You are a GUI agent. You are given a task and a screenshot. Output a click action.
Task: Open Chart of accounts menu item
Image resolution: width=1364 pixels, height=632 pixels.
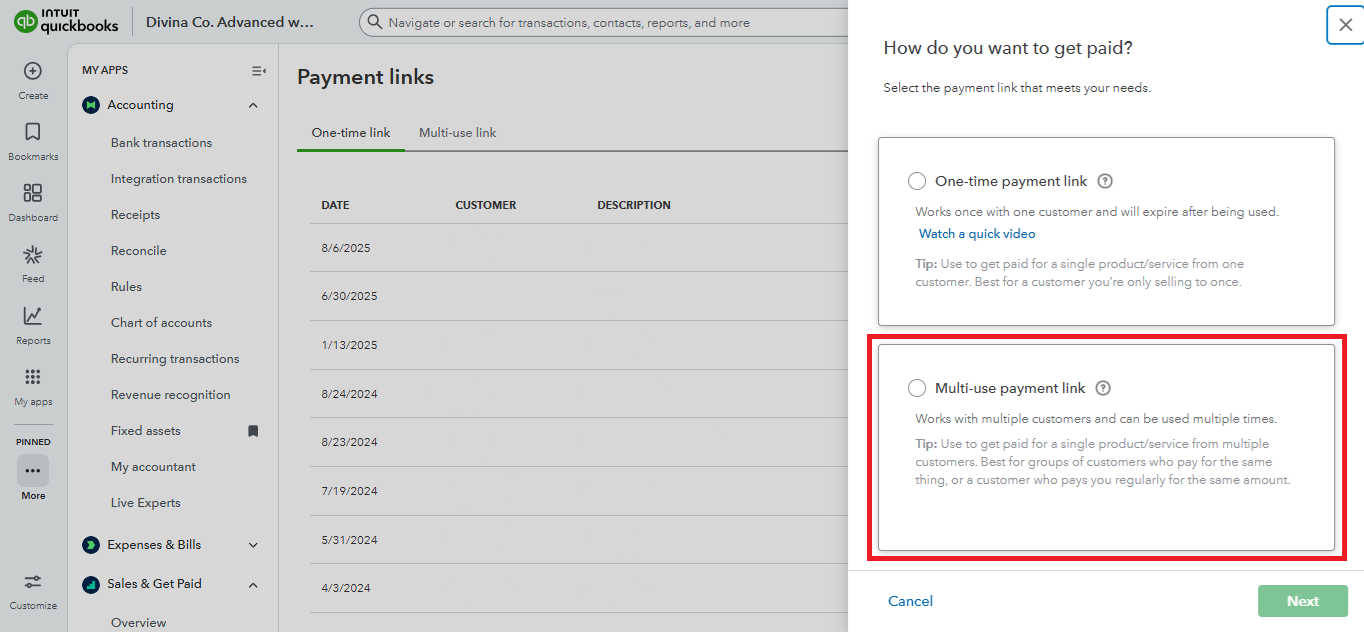[161, 323]
